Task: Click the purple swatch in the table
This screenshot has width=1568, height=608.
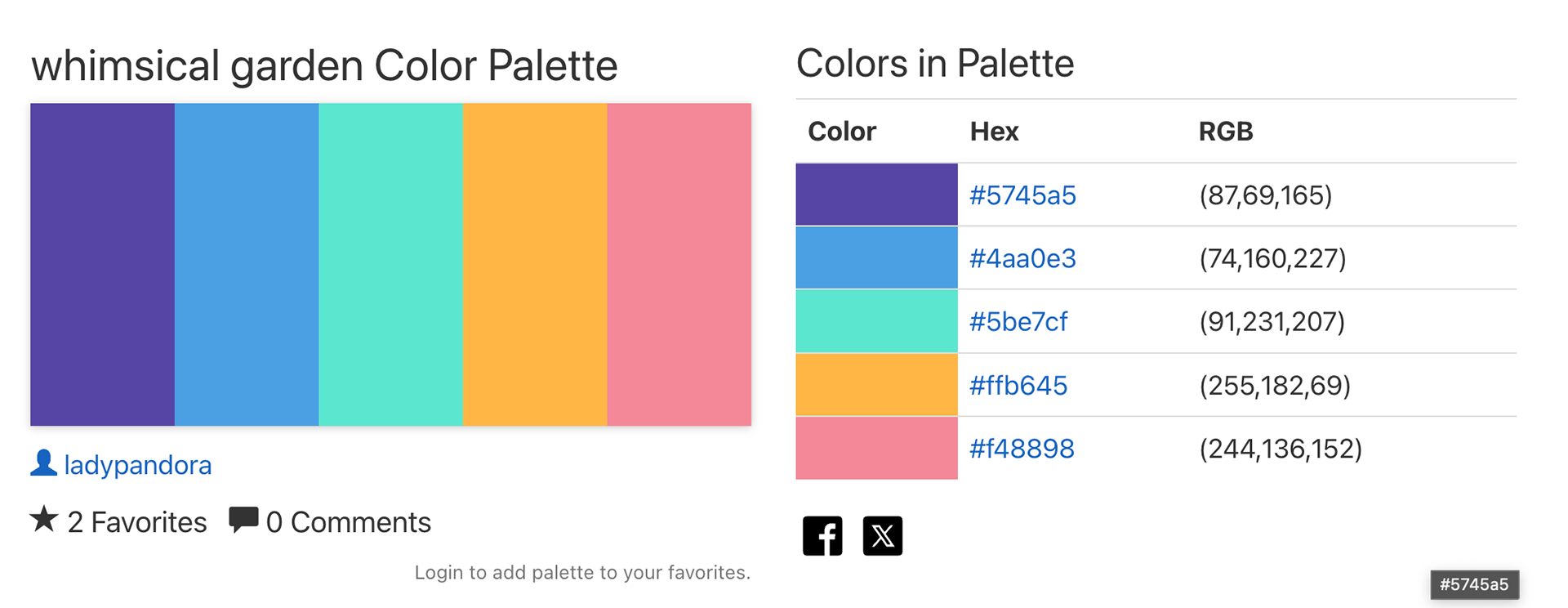Action: pyautogui.click(x=877, y=194)
